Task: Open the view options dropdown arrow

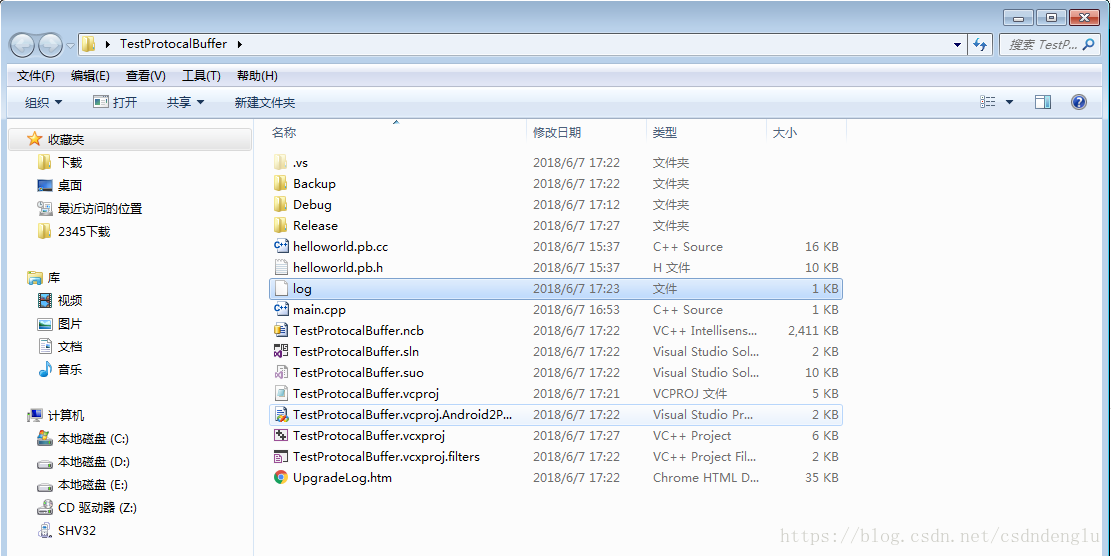Action: (1009, 103)
